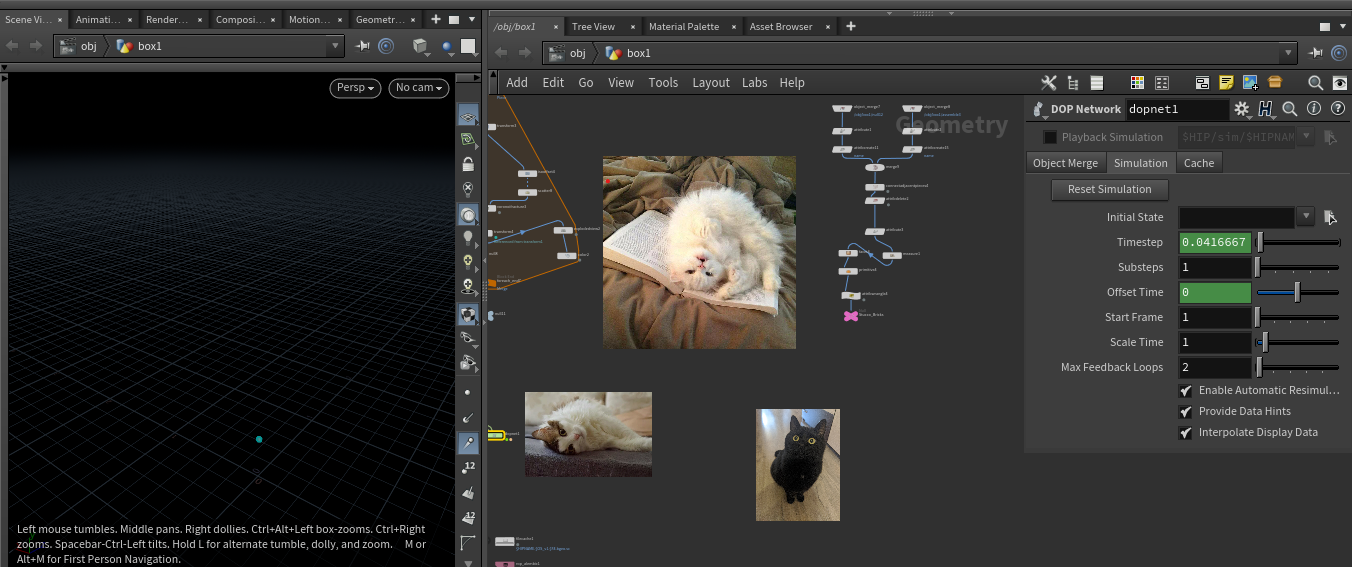The width and height of the screenshot is (1352, 567).
Task: Switch to the Cache tab
Action: (1198, 163)
